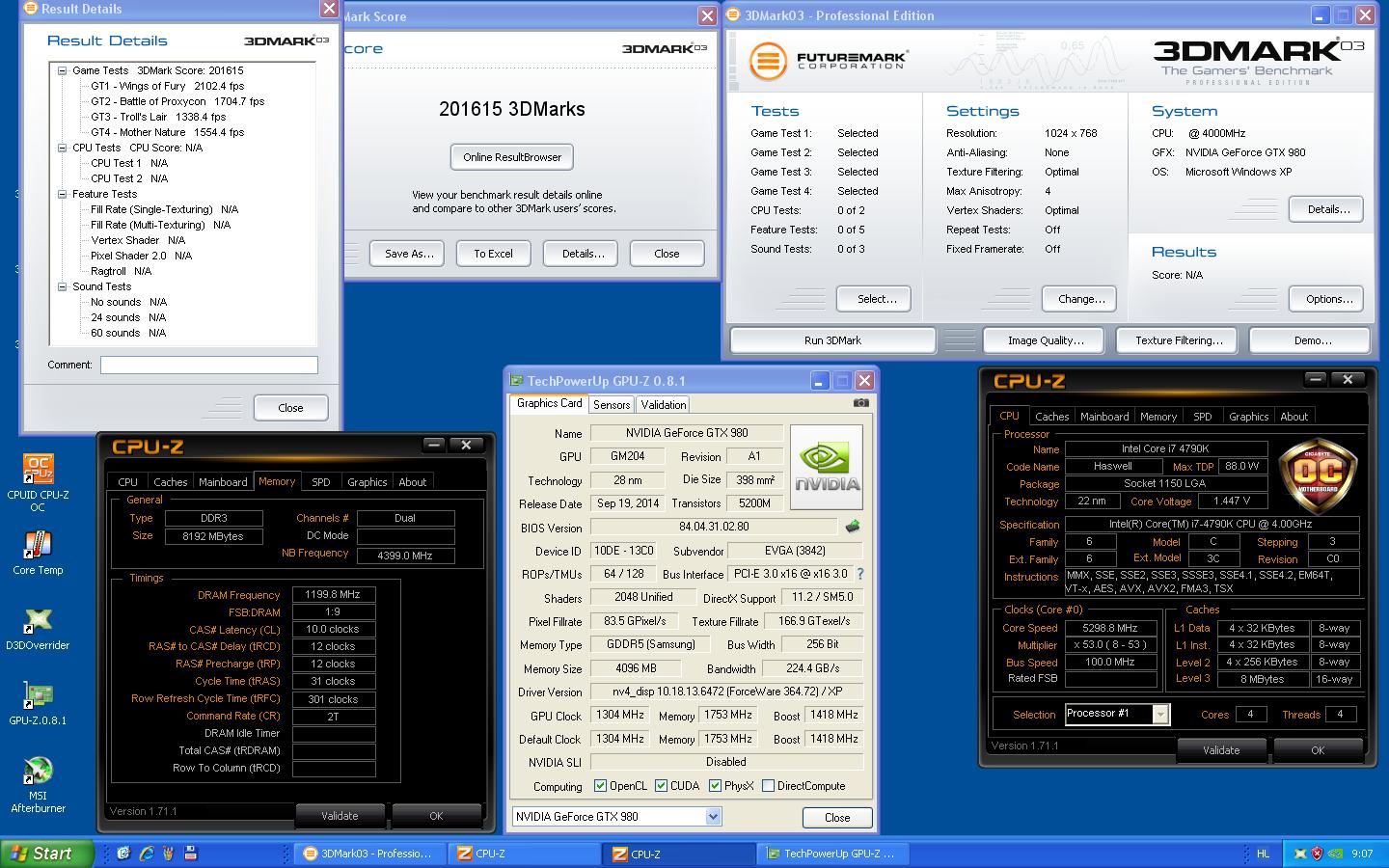Viewport: 1389px width, 868px height.
Task: Click the Details... button under System
Action: 1328,209
